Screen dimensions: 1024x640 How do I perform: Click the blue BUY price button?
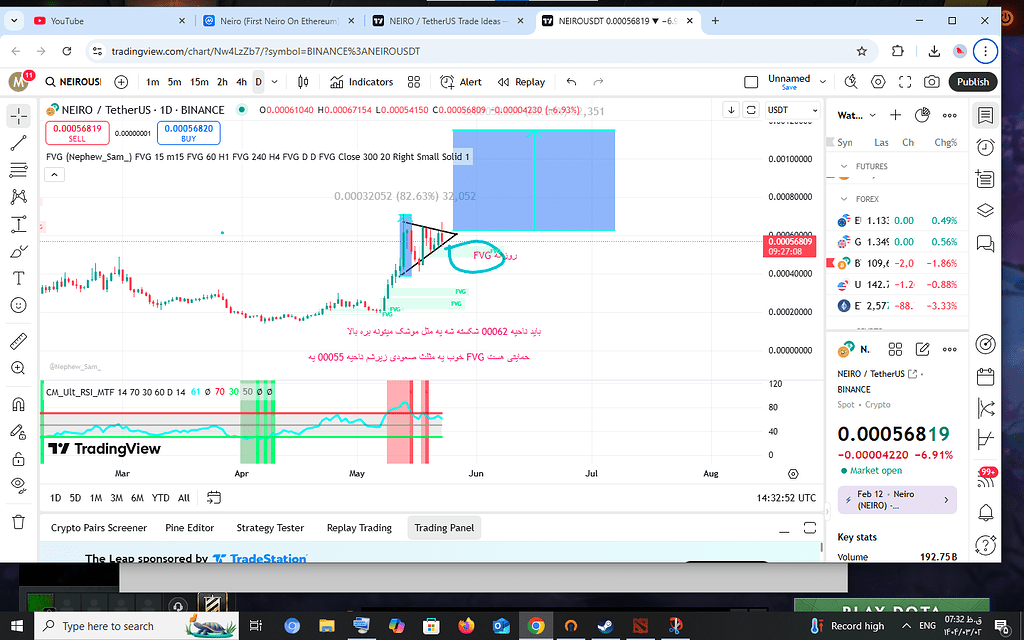point(189,133)
